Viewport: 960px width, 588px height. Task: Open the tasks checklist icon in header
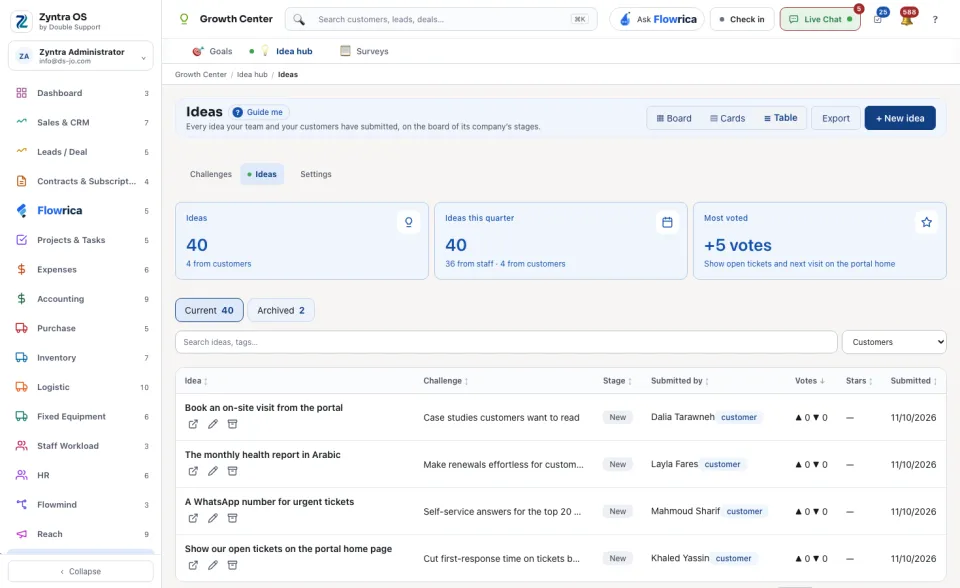[878, 20]
